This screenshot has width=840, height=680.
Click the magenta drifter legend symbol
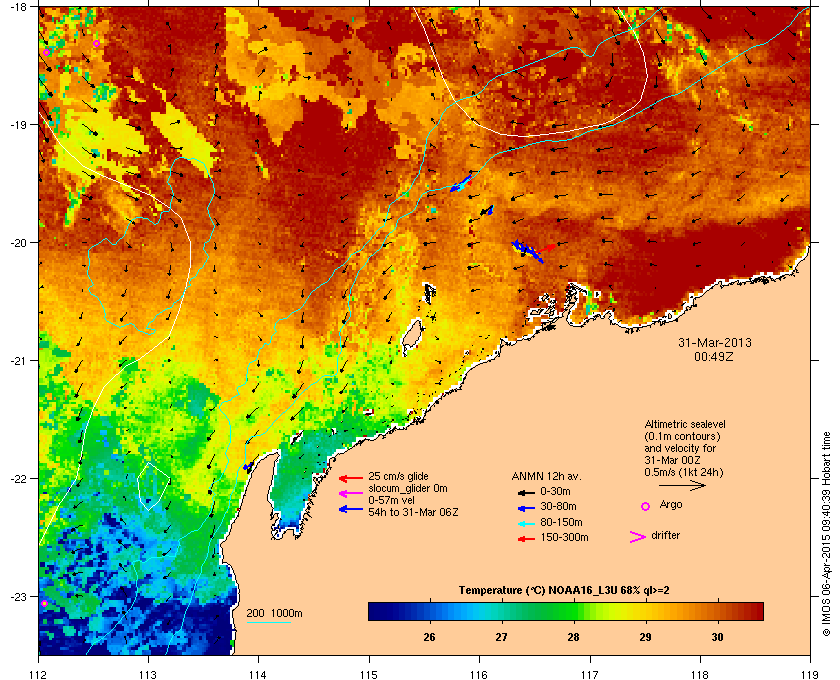(x=638, y=537)
